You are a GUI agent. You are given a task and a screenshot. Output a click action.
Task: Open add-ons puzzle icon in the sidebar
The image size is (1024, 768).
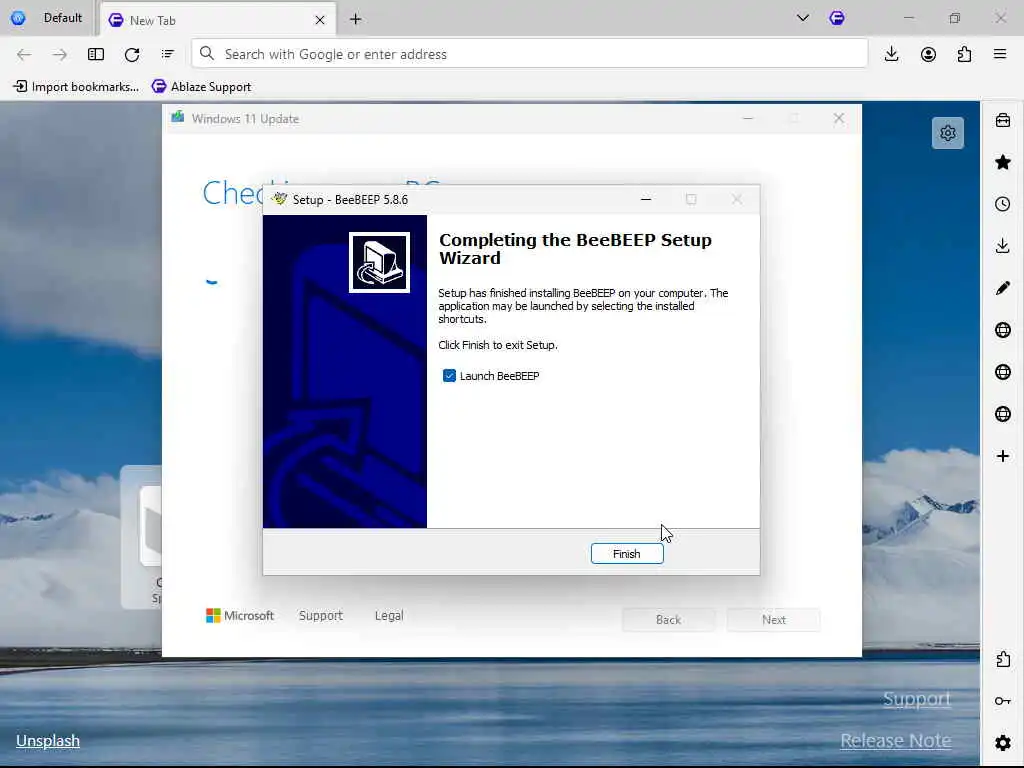[1003, 659]
